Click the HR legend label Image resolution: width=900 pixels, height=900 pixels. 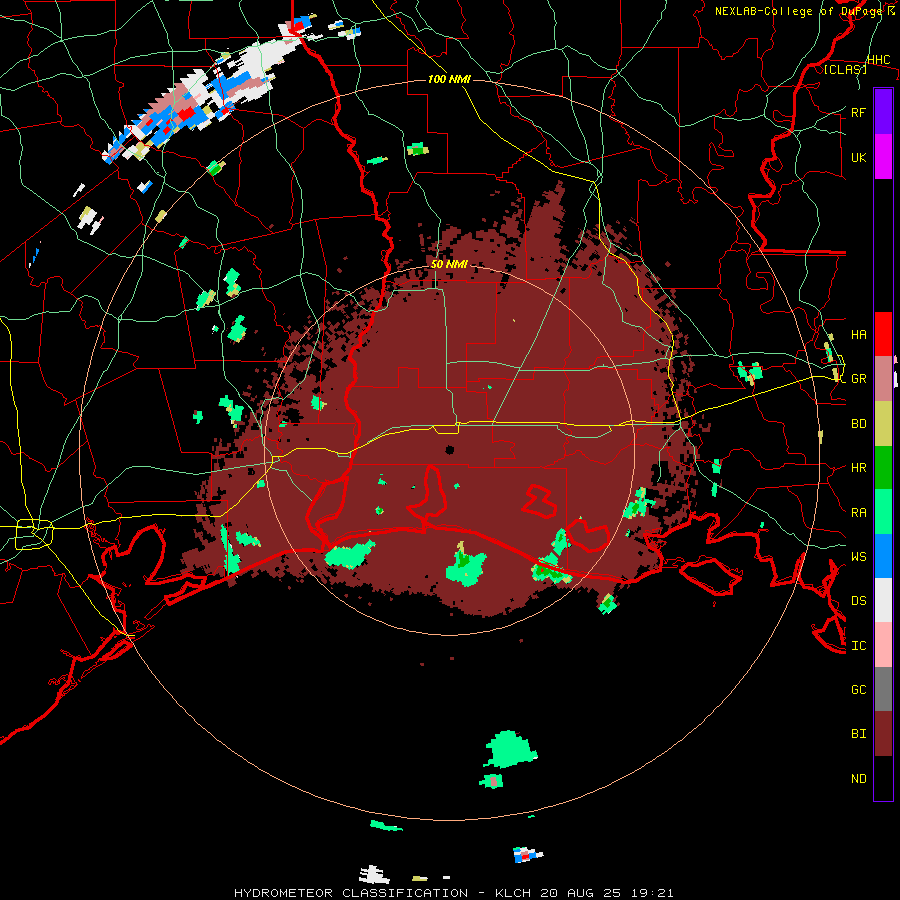(858, 468)
